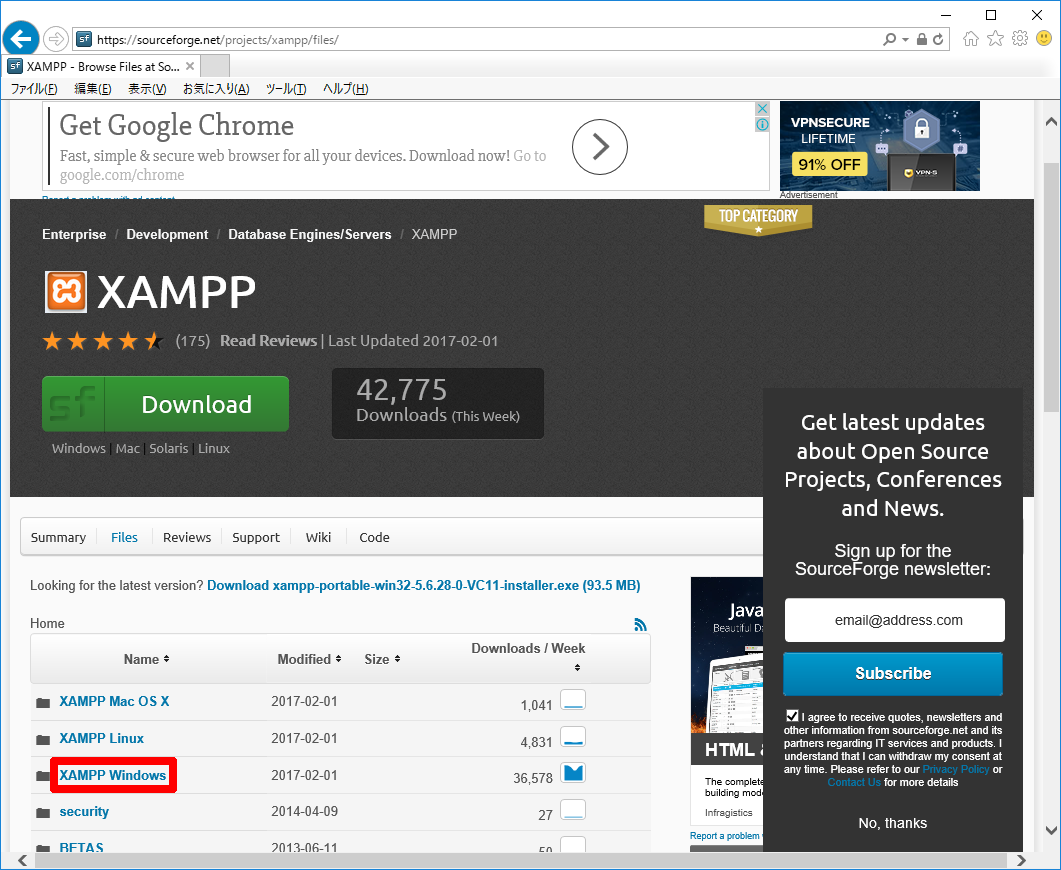This screenshot has width=1061, height=870.
Task: Open the home icon in browser toolbar
Action: pyautogui.click(x=970, y=39)
